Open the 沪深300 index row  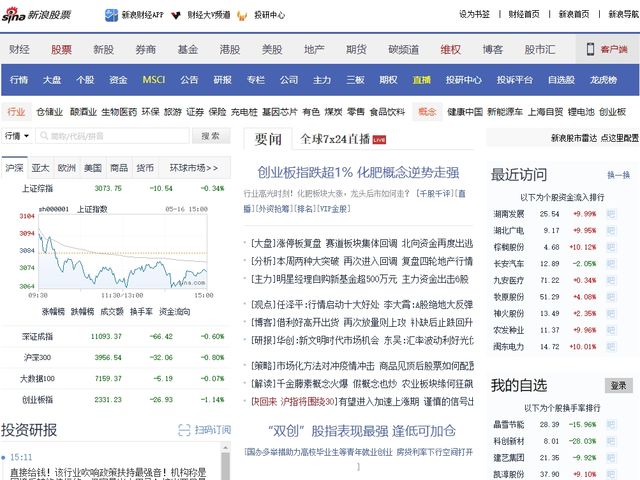coord(116,358)
